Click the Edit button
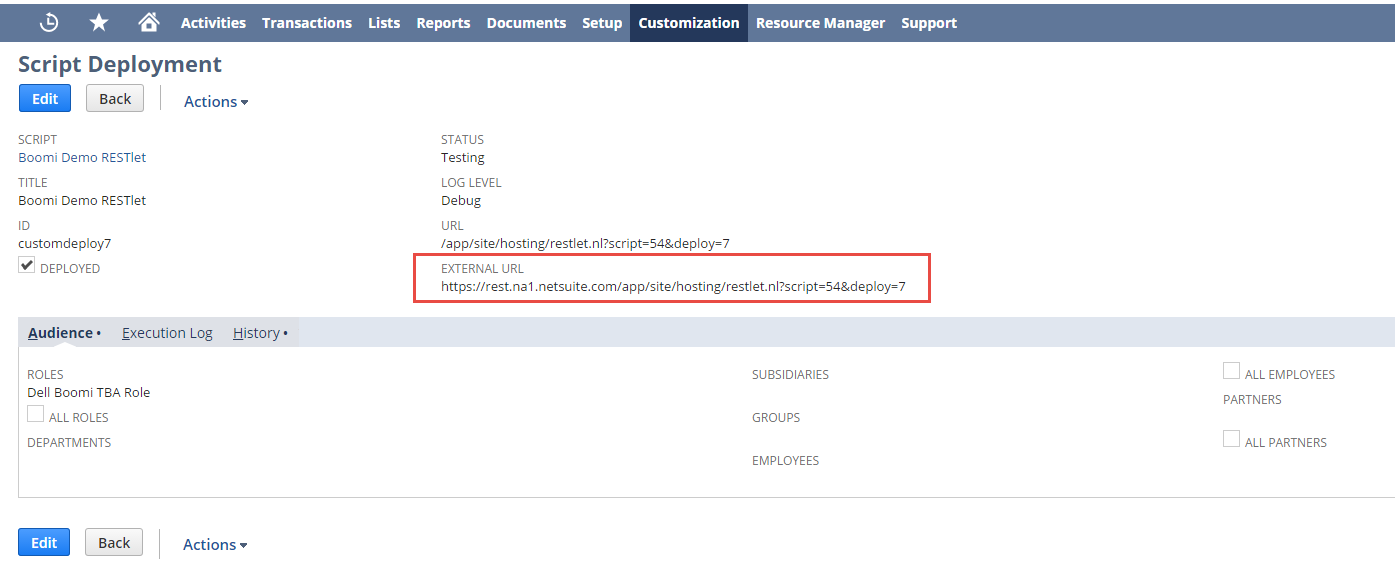Viewport: 1395px width, 578px height. [x=44, y=97]
